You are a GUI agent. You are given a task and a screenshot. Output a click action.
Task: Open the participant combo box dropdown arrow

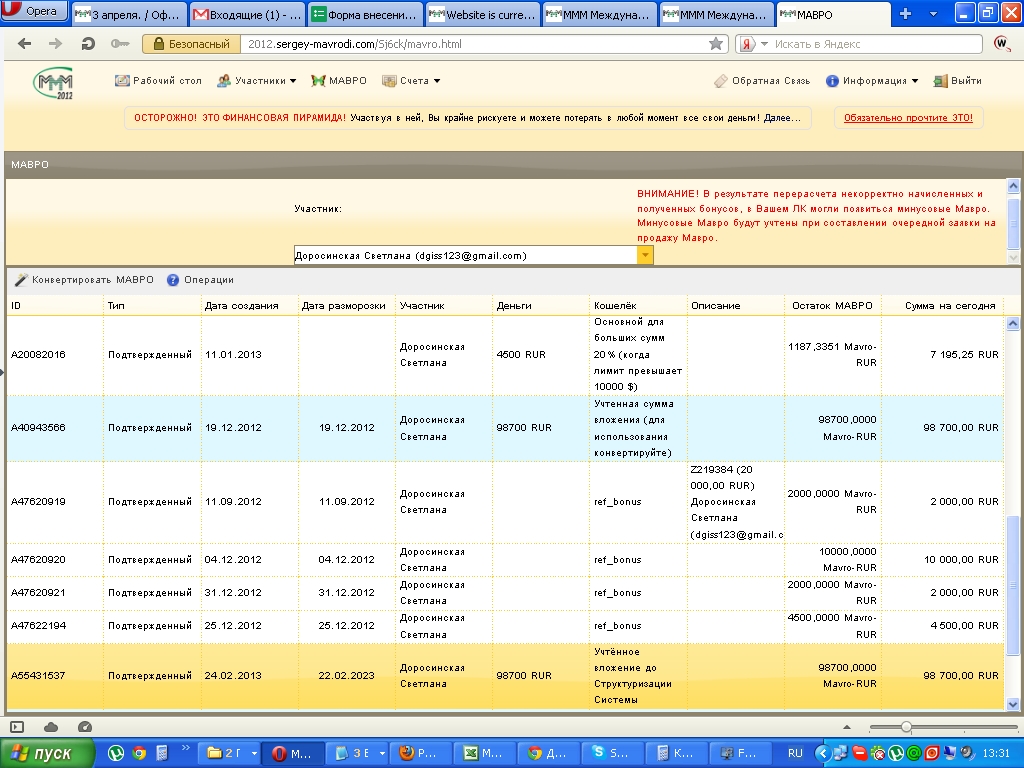645,255
